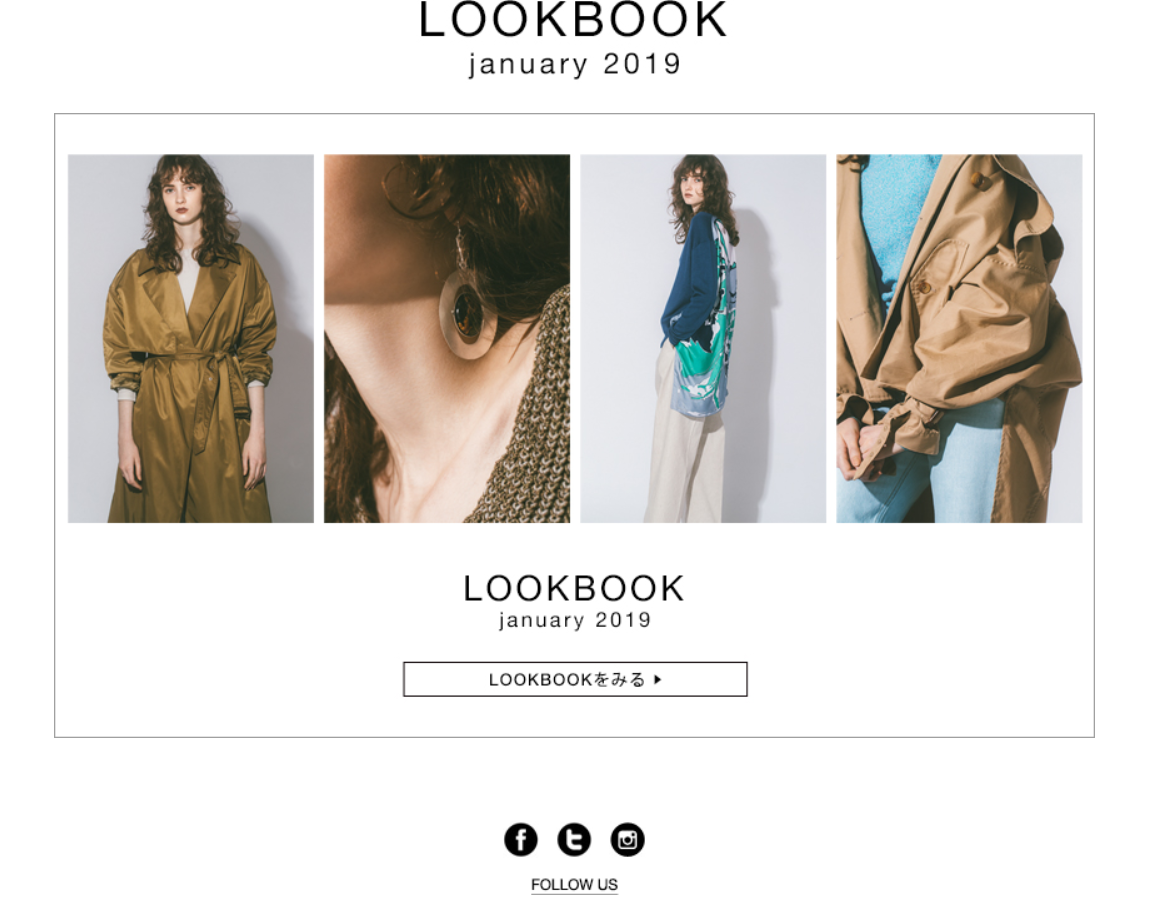Open the navy sweater scarf-print photo
Viewport: 1164px width, 898px height.
coord(703,338)
